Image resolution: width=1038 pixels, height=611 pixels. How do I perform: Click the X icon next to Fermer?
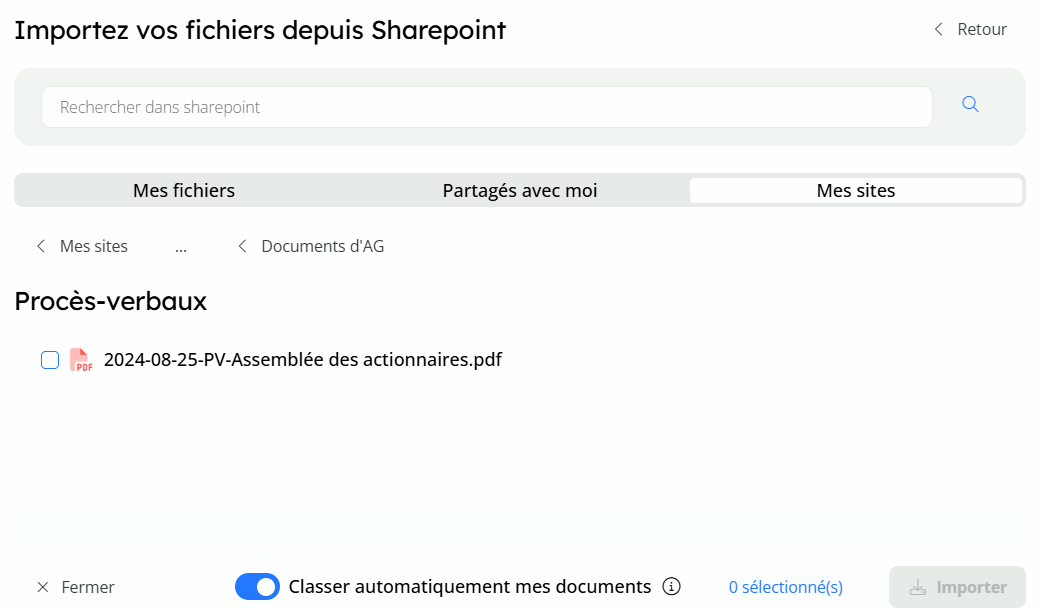pos(42,587)
